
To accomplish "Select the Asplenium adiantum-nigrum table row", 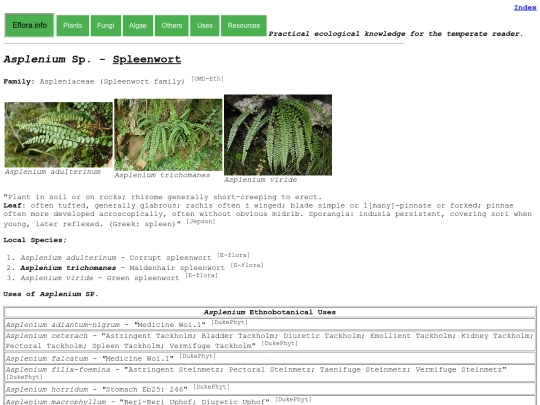I will 270,324.
